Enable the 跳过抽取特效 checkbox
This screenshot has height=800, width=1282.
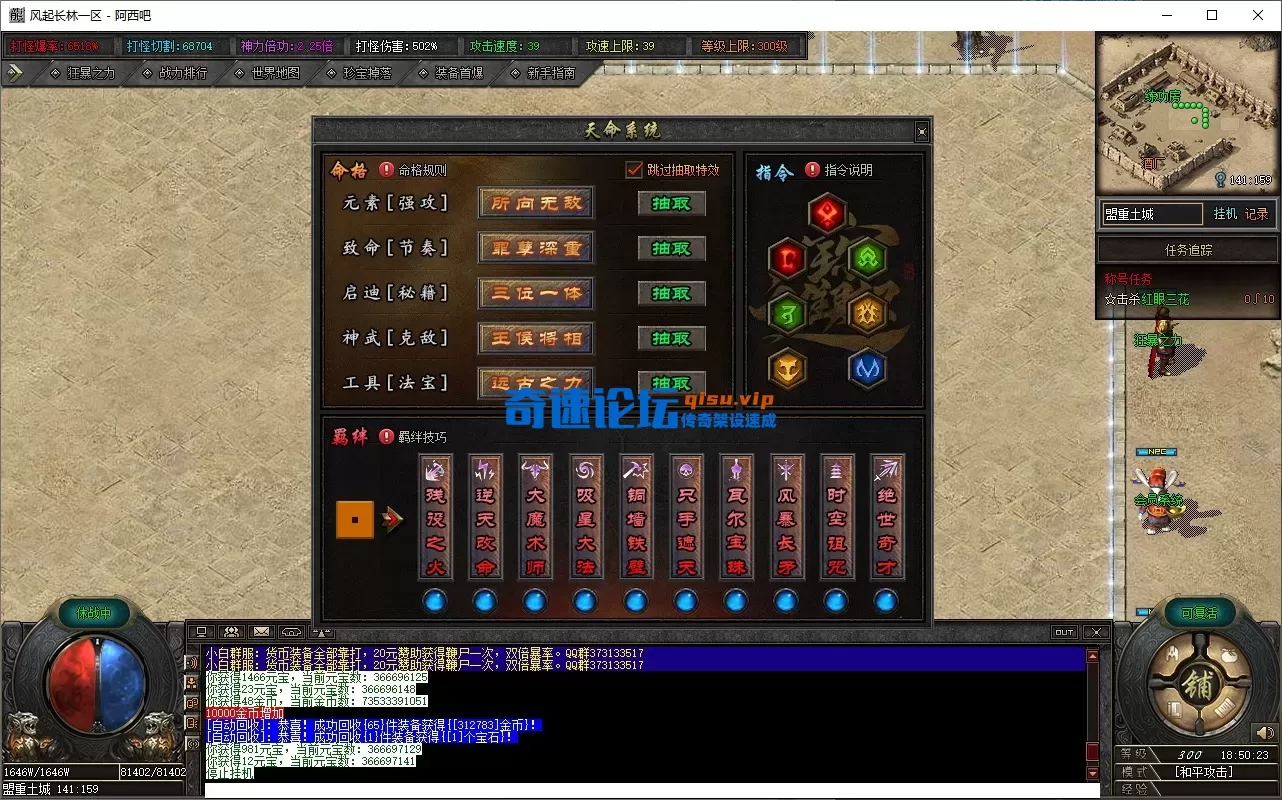click(x=633, y=169)
